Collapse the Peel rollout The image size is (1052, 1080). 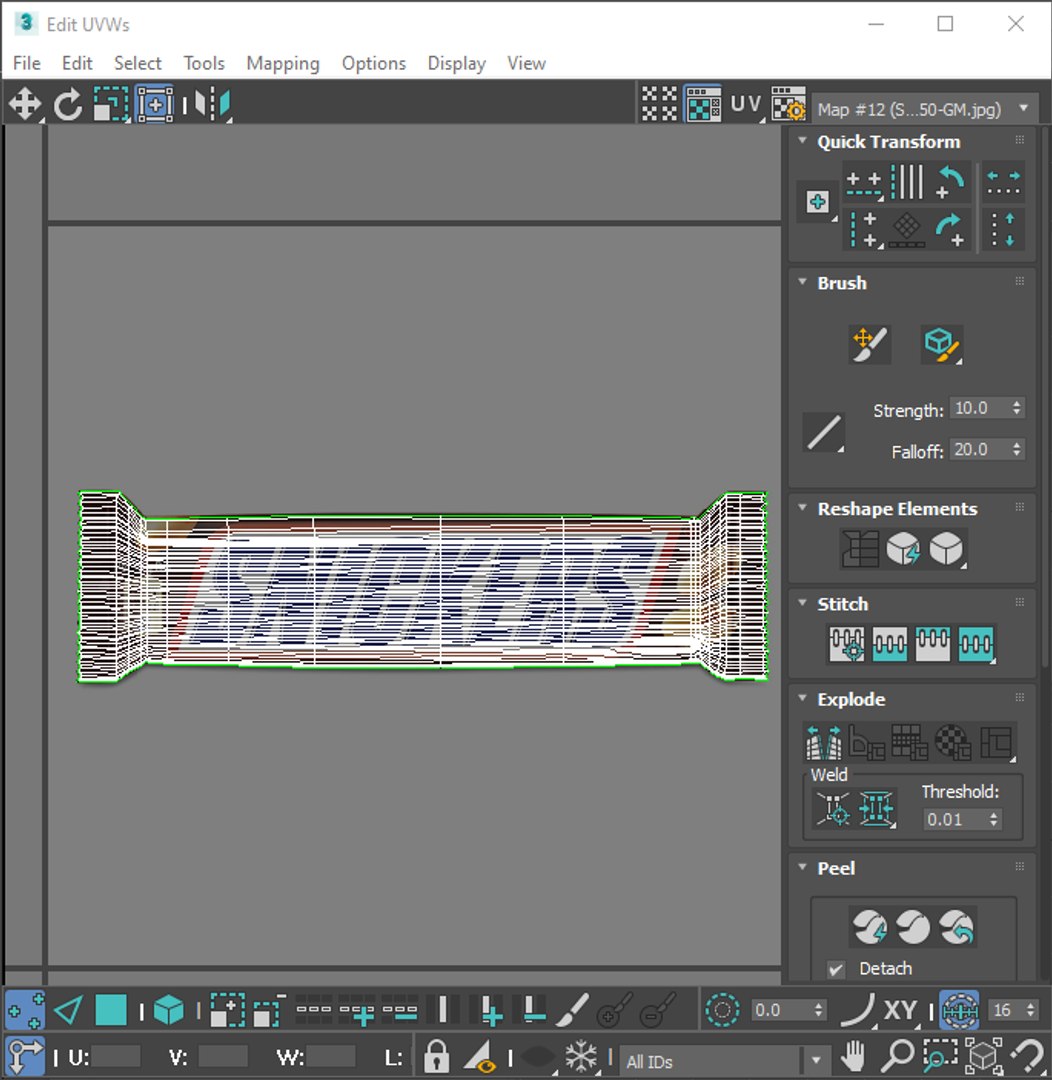[x=802, y=867]
